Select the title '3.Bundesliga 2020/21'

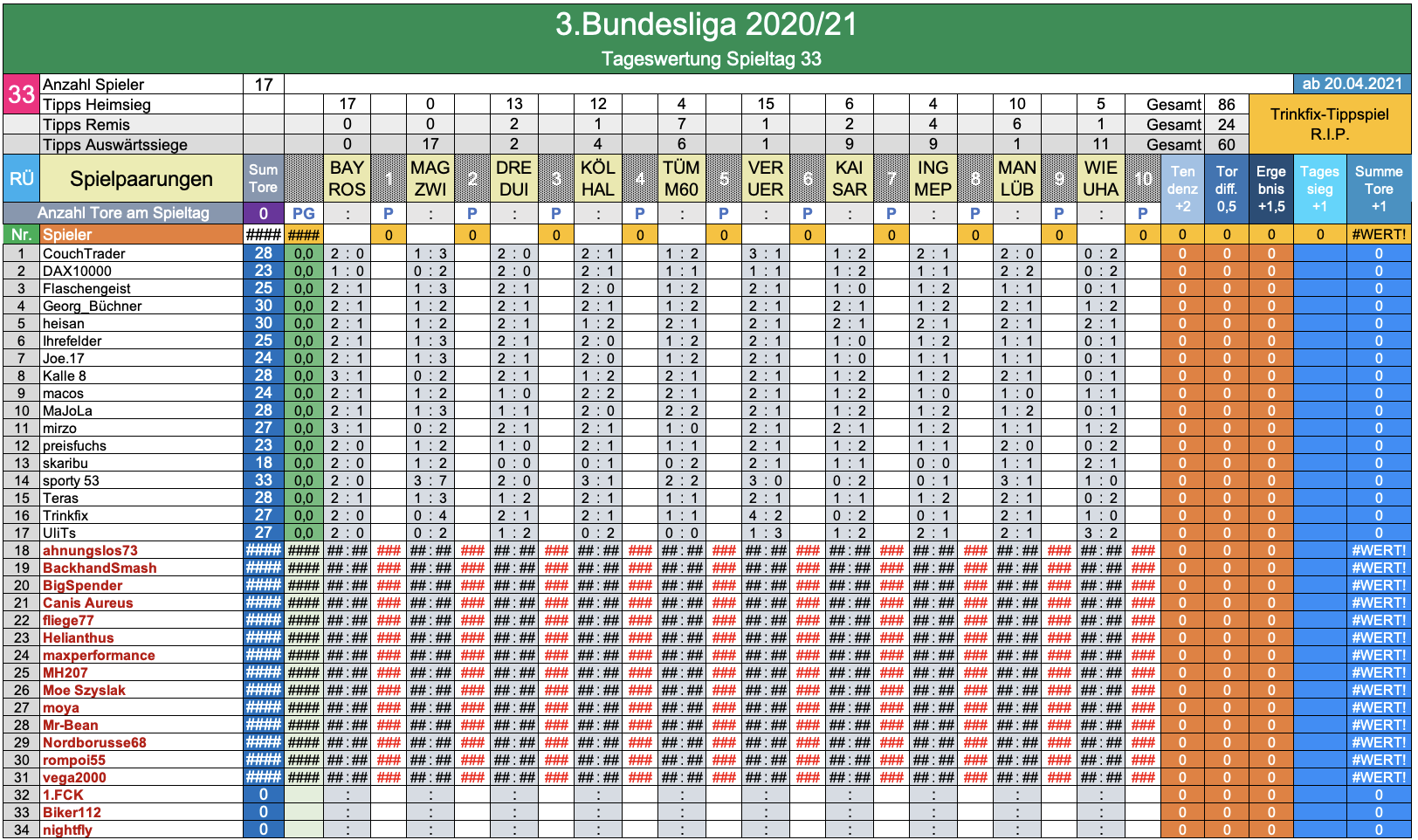[706, 24]
